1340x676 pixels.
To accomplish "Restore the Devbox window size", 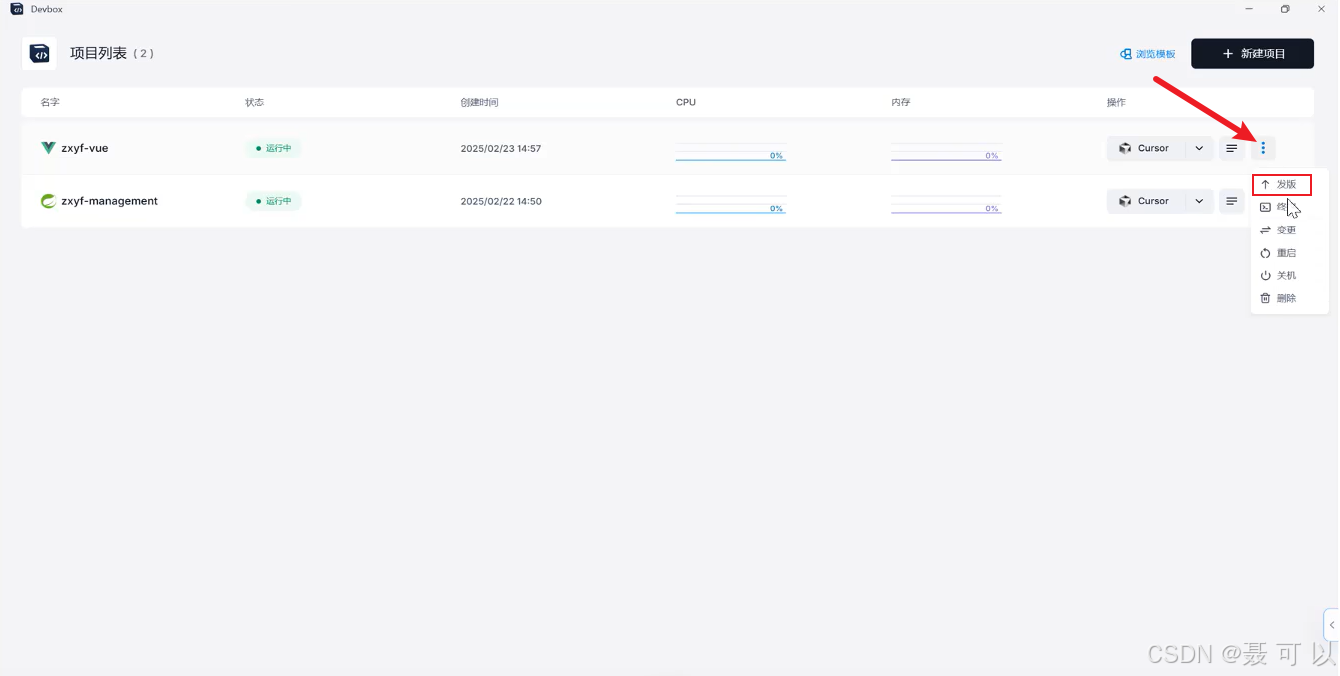I will [x=1285, y=9].
